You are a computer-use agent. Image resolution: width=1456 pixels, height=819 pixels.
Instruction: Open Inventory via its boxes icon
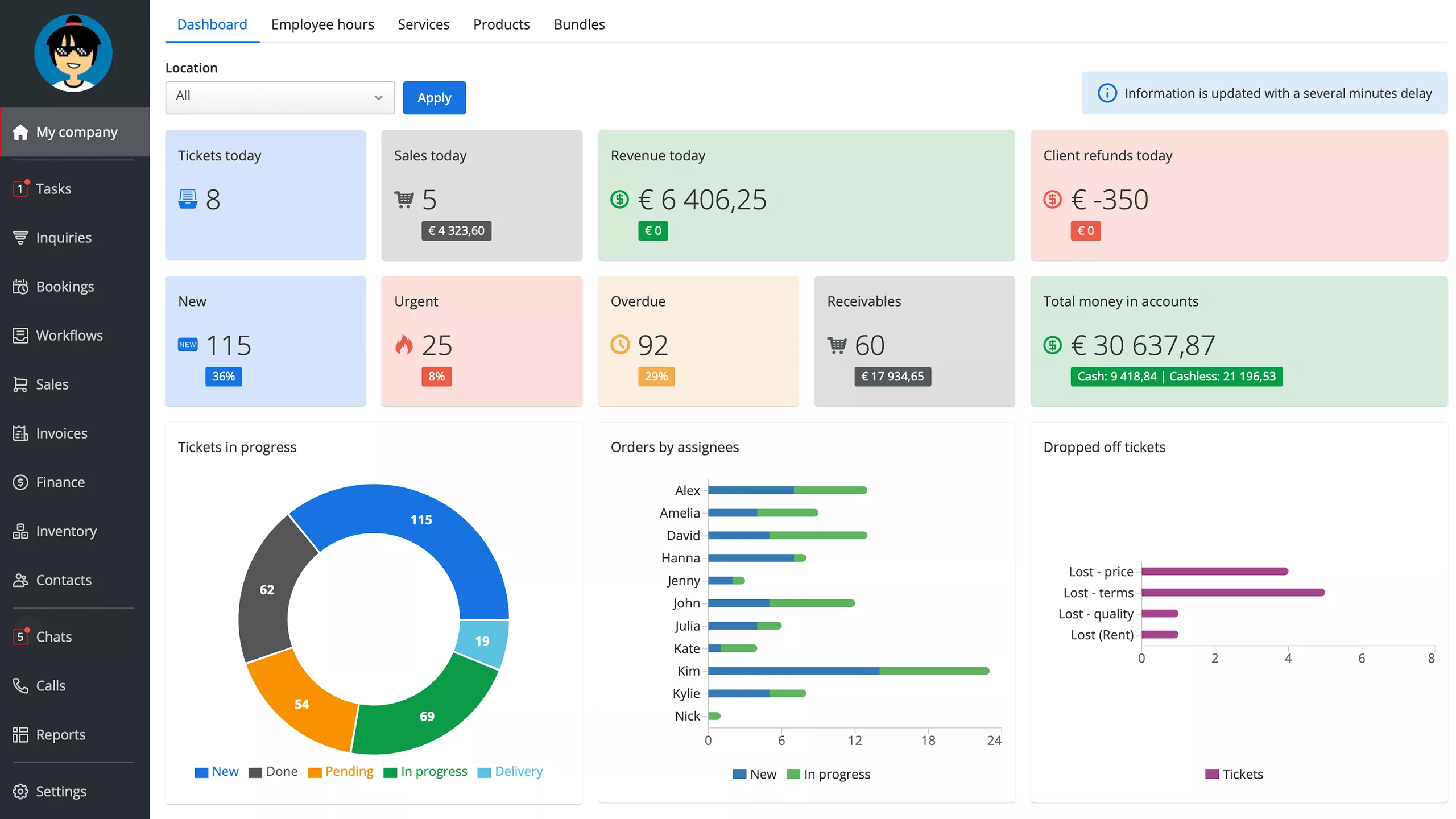pyautogui.click(x=20, y=531)
